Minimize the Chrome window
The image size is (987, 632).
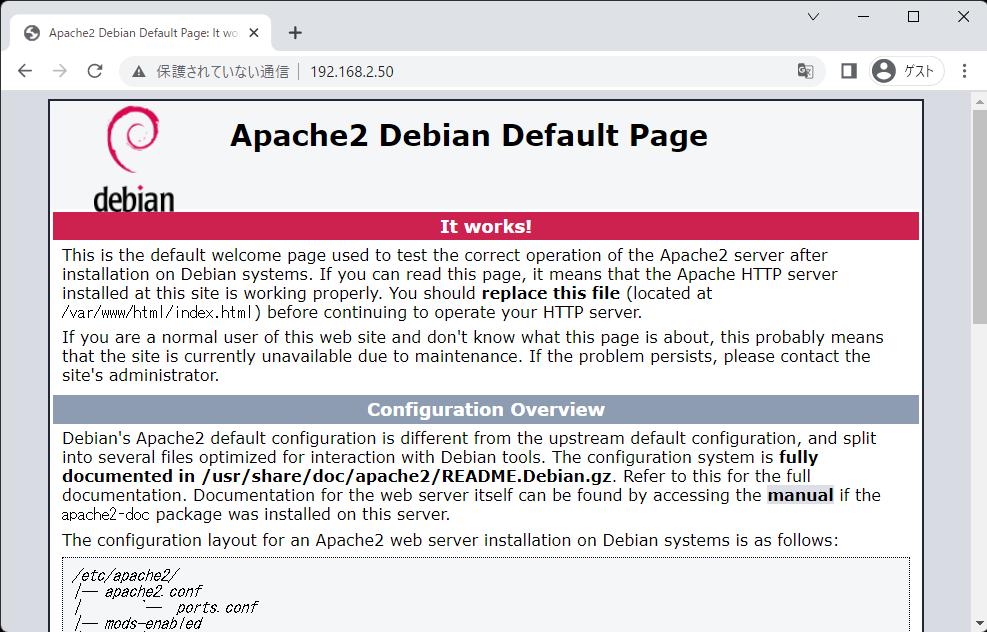point(864,17)
